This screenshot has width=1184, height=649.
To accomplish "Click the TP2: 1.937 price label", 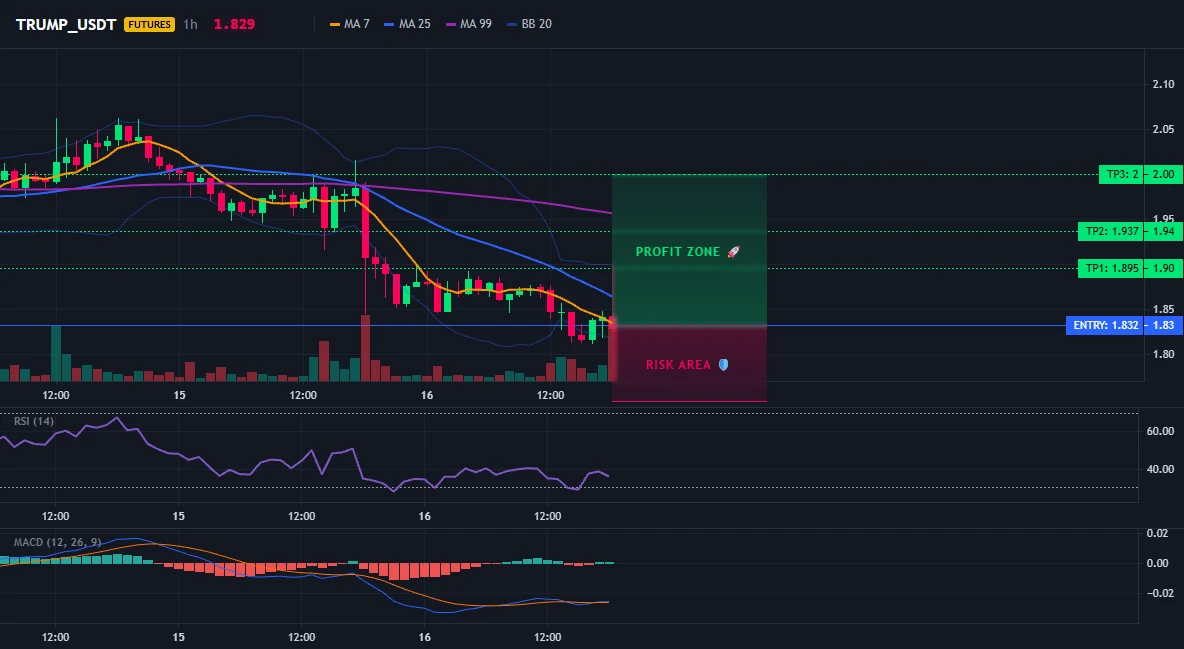I will (x=1111, y=231).
